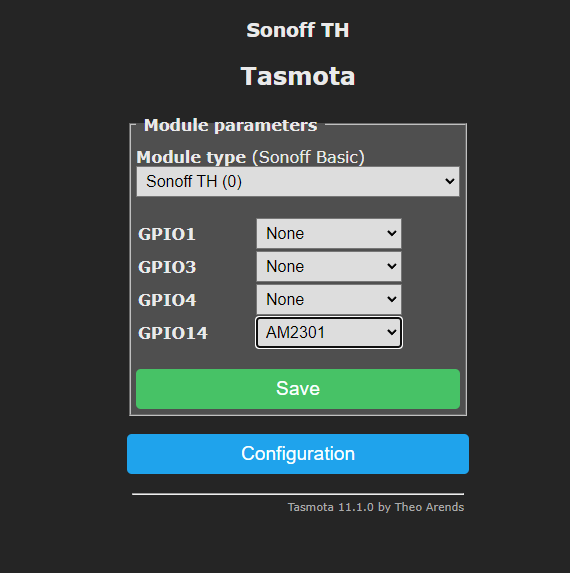
Task: Click the GPIO14 label text
Action: coord(173,333)
